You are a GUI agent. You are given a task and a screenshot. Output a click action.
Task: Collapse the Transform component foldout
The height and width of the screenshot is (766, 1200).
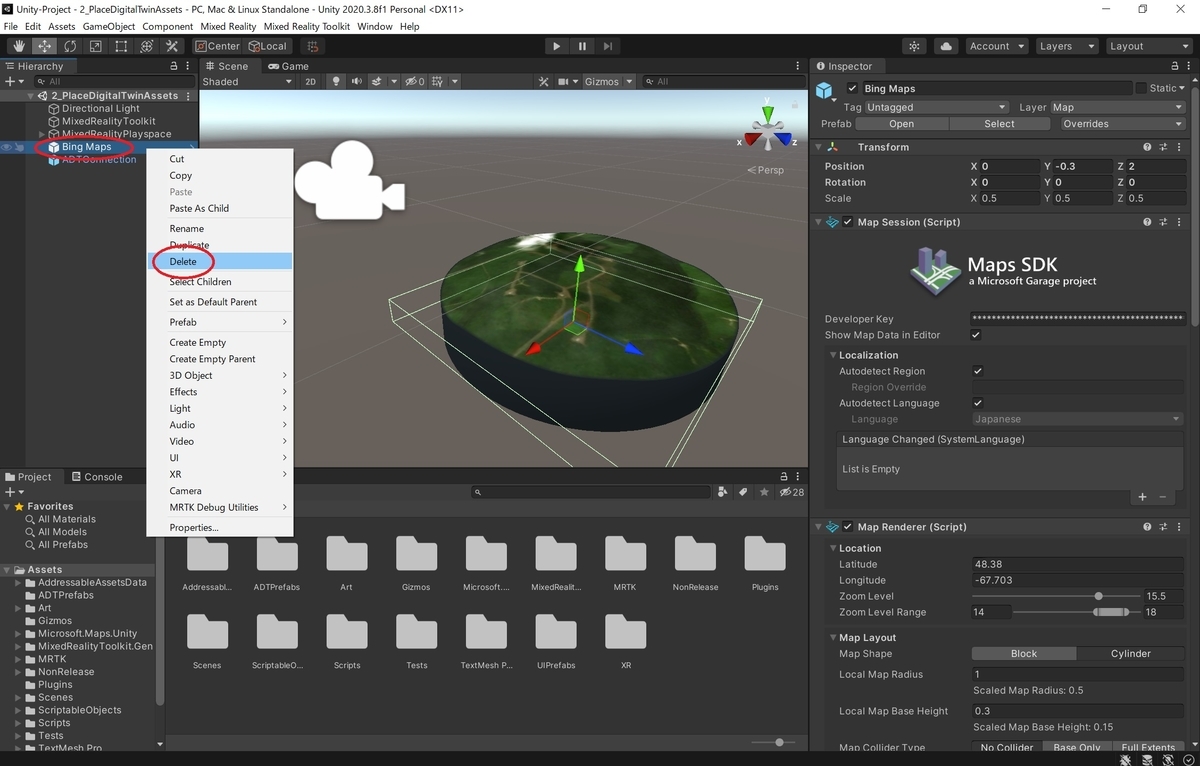819,147
